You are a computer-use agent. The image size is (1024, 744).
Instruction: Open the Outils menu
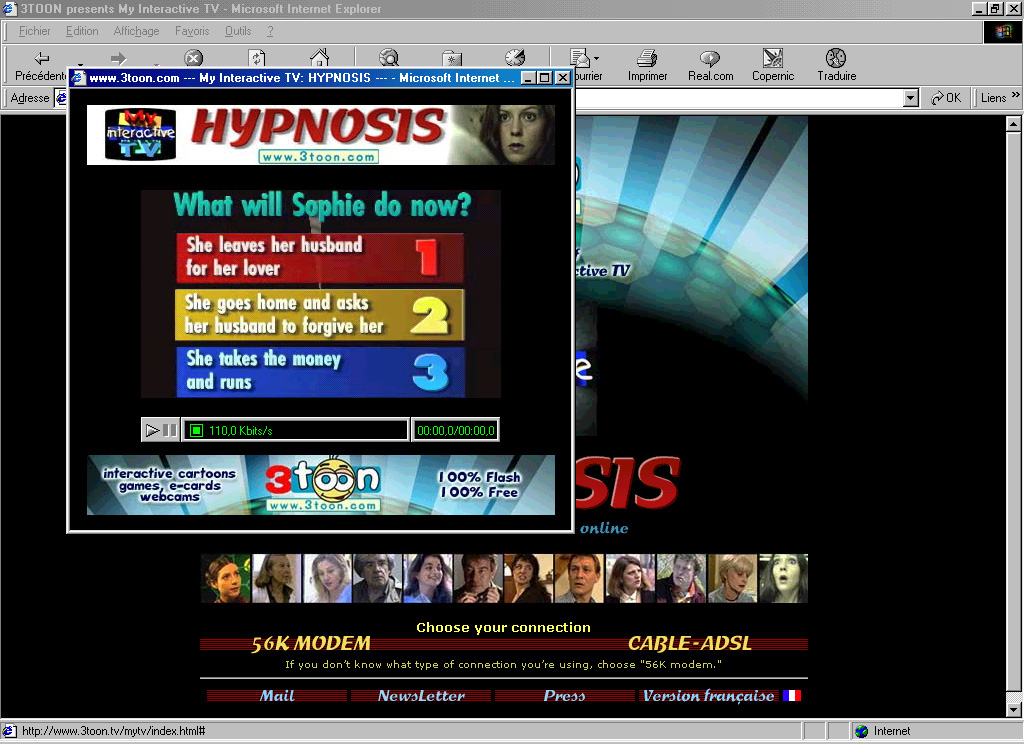click(238, 31)
